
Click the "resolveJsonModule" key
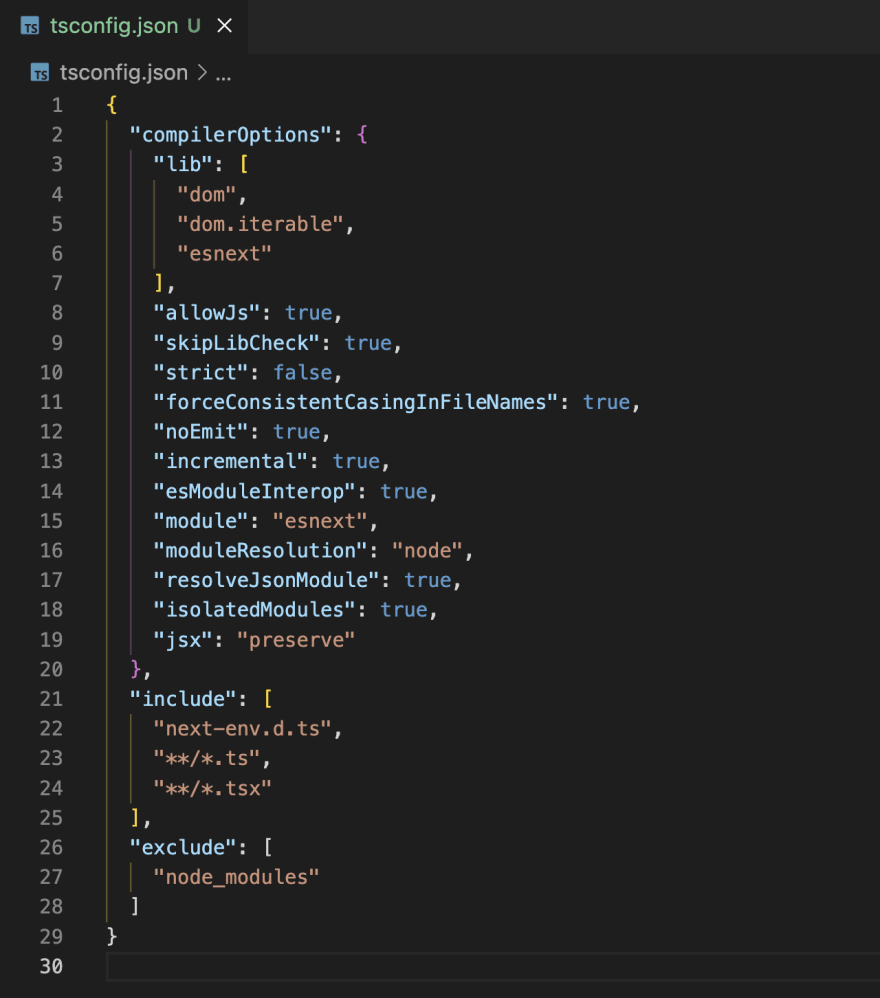(267, 580)
